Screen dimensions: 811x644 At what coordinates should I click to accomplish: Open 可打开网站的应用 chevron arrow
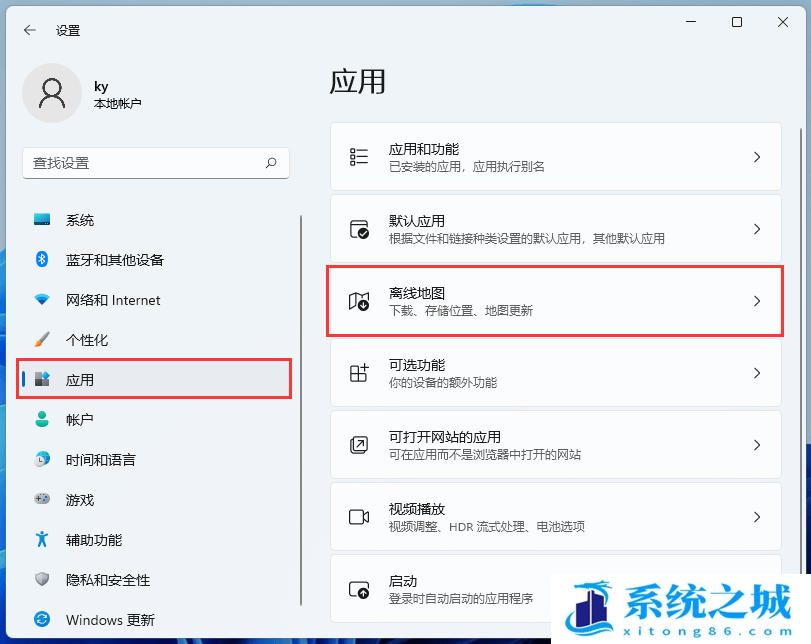coord(757,445)
